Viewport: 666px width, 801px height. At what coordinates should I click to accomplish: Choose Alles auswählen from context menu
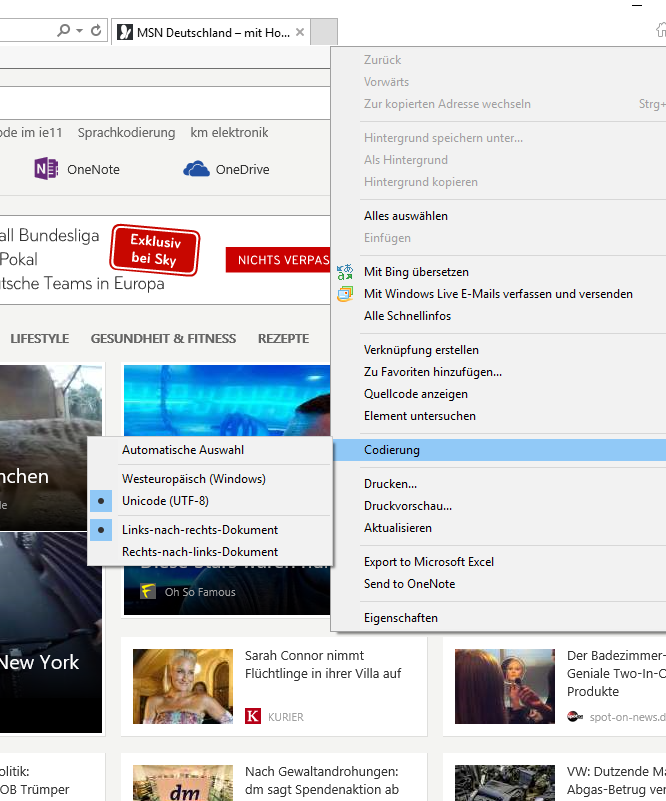(500, 216)
